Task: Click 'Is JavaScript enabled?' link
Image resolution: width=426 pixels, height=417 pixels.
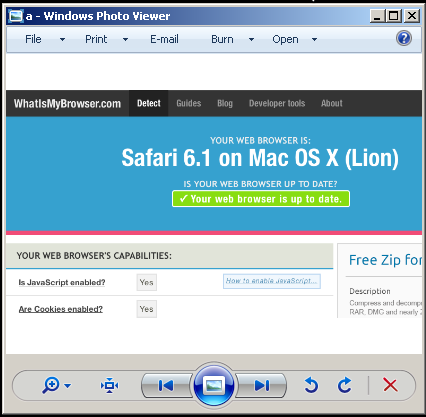Action: click(x=62, y=282)
